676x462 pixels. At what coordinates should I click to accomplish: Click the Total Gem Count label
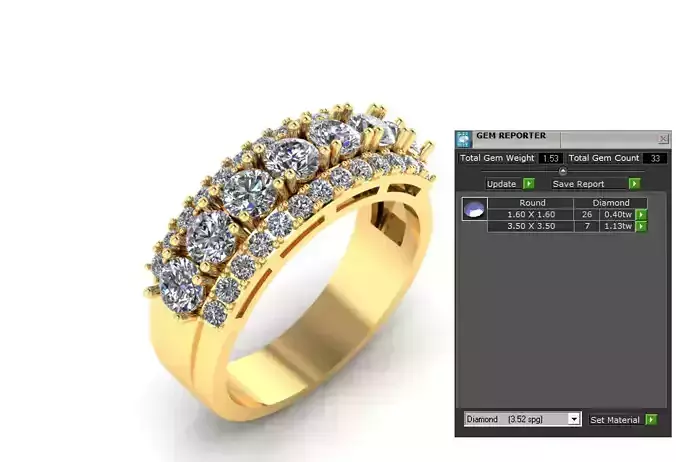[604, 158]
